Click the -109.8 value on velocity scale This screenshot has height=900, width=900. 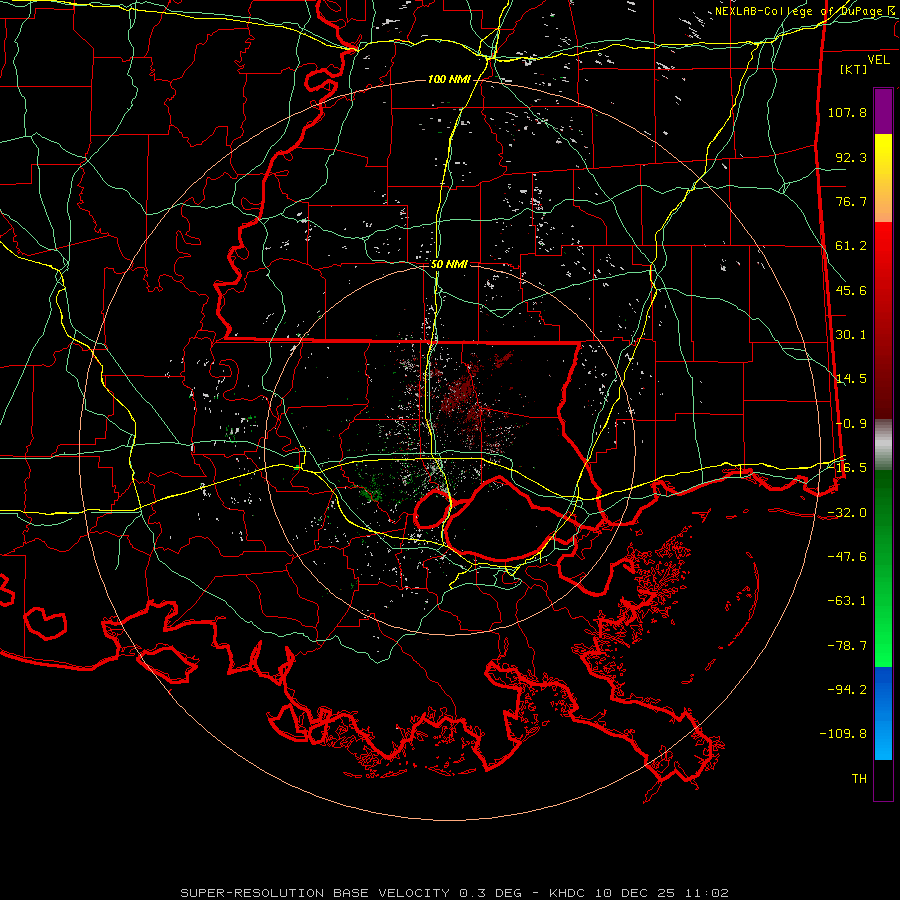coord(843,734)
